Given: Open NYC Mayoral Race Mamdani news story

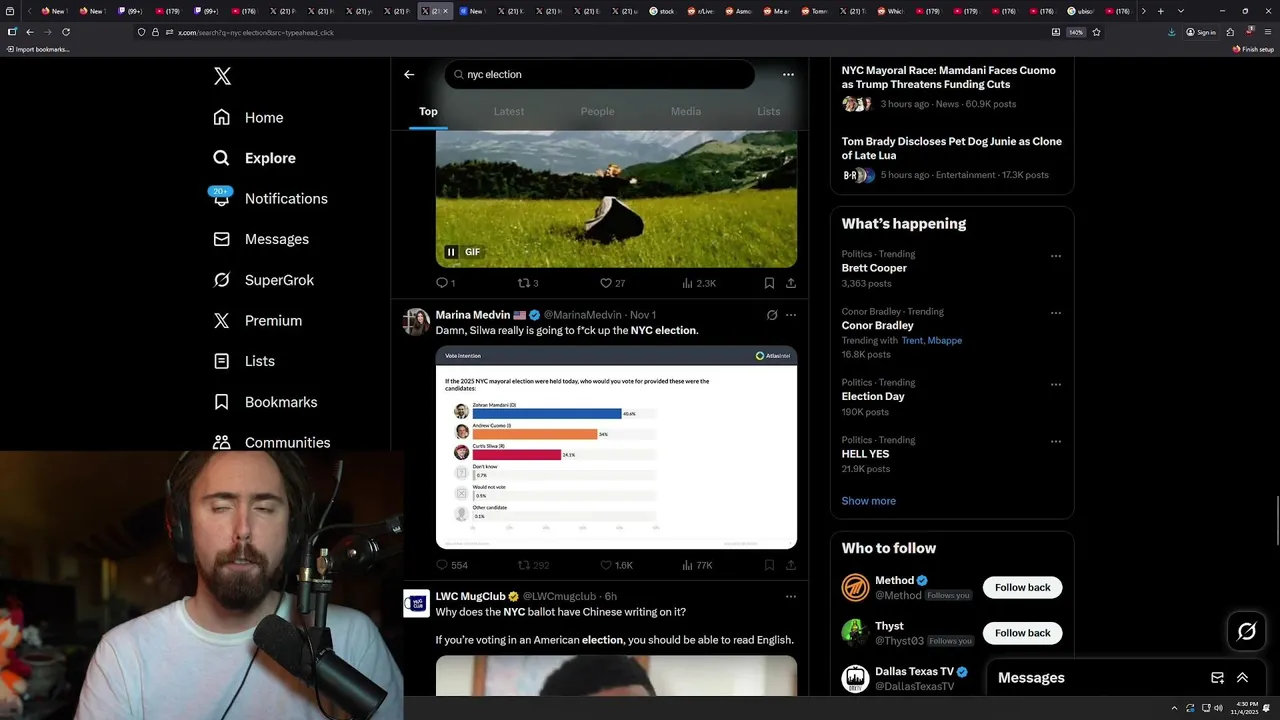Looking at the screenshot, I should pos(952,87).
